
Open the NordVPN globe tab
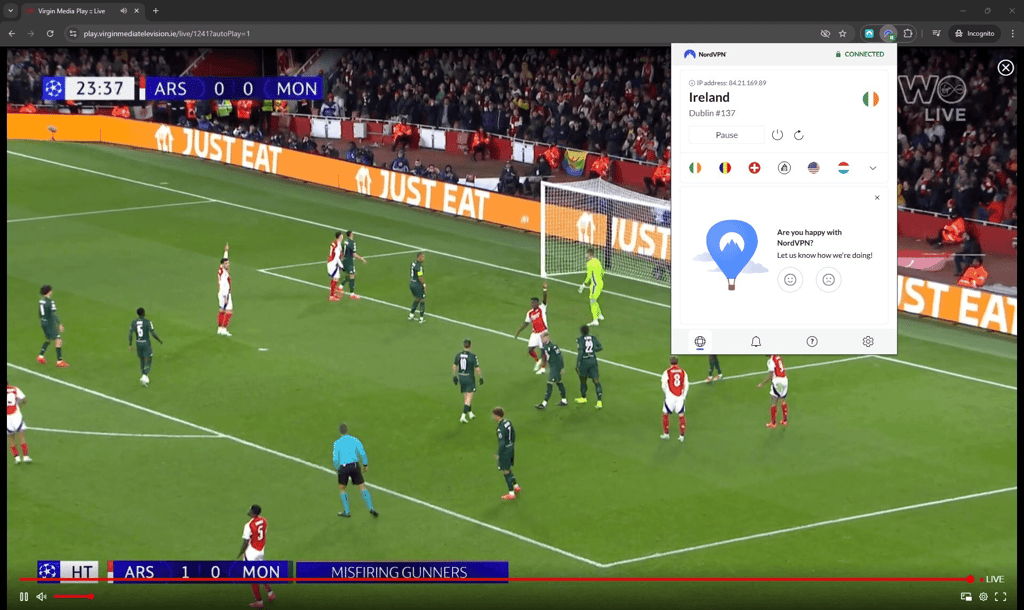pyautogui.click(x=700, y=342)
